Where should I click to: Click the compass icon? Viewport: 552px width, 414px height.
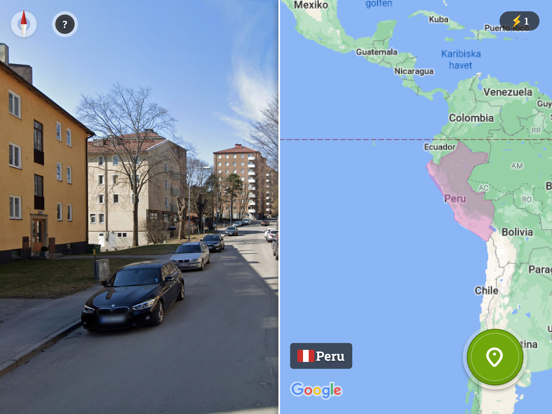click(24, 24)
